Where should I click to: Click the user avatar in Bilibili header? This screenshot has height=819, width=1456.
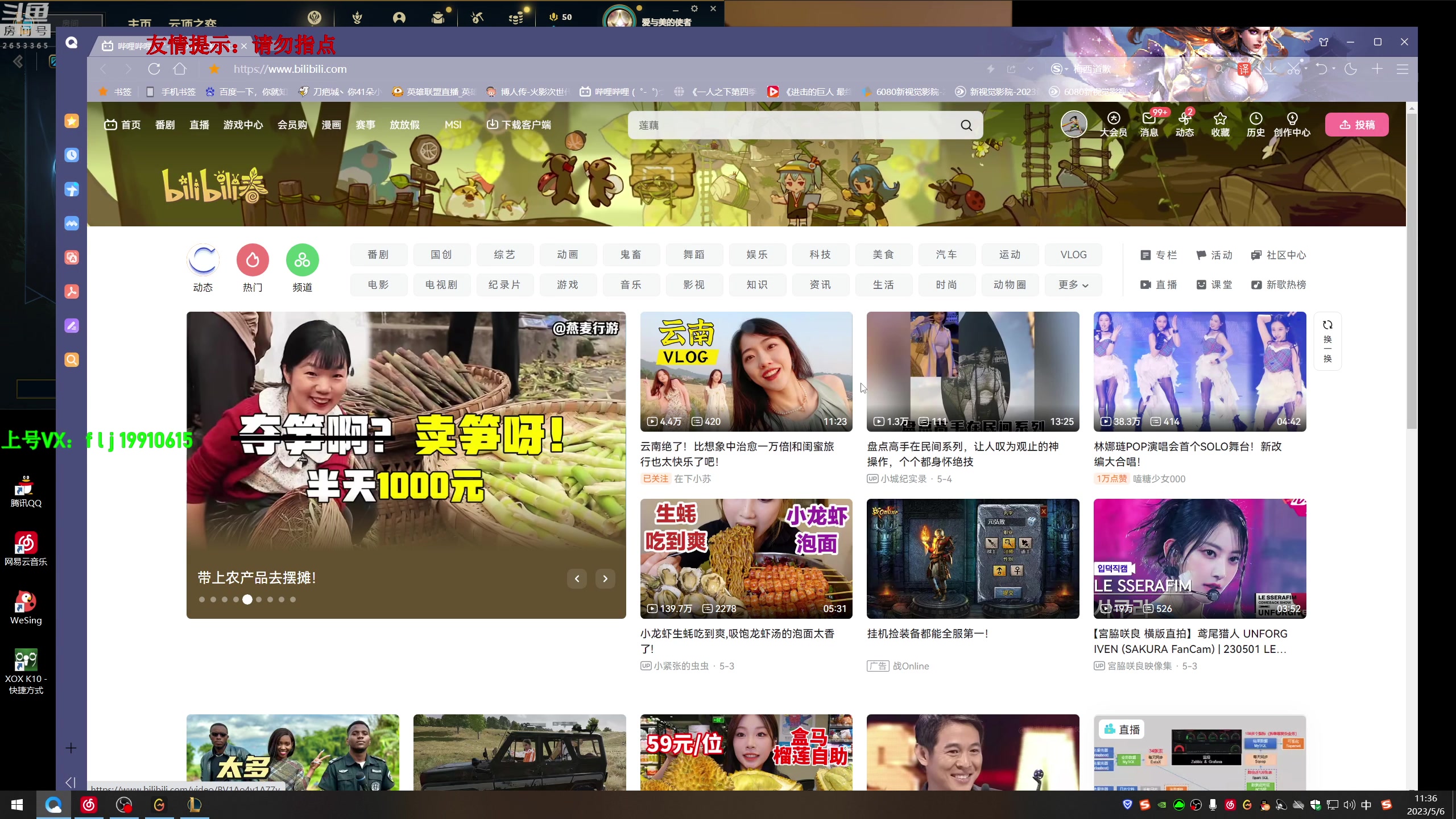[x=1074, y=124]
